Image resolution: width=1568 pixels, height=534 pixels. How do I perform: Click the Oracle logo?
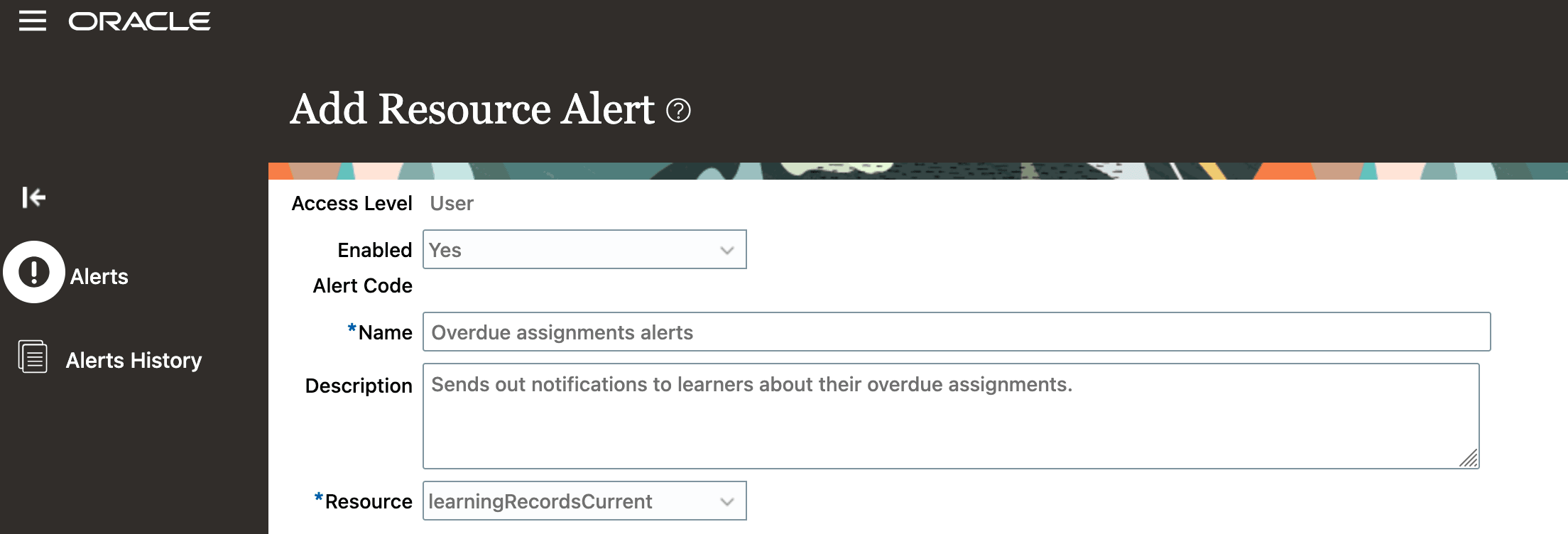[139, 21]
